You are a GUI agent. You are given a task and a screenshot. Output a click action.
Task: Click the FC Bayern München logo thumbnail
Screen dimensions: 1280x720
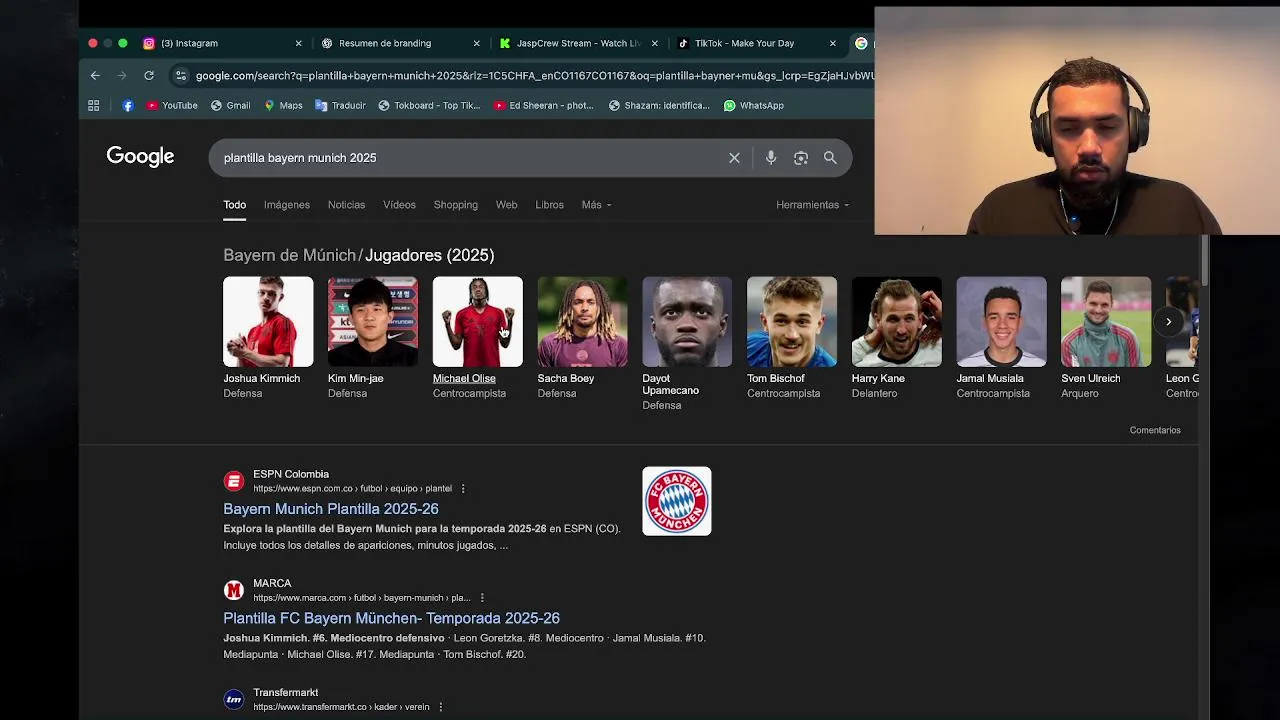(x=677, y=501)
